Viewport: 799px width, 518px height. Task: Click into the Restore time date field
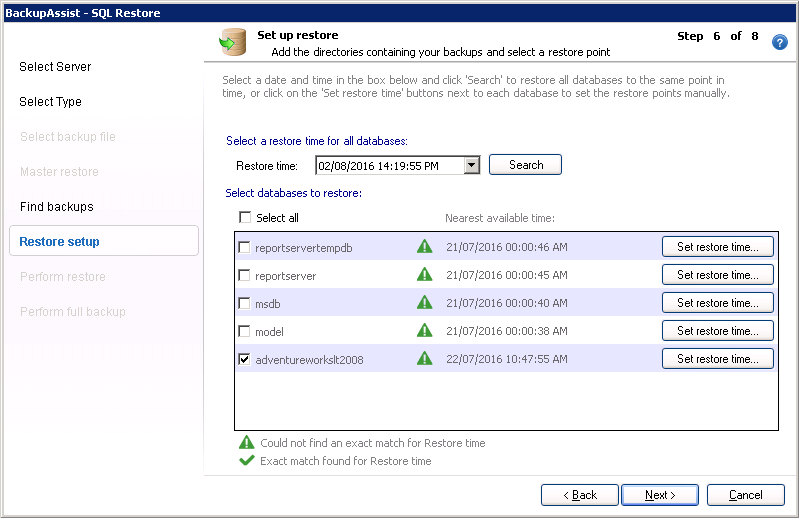coord(390,165)
